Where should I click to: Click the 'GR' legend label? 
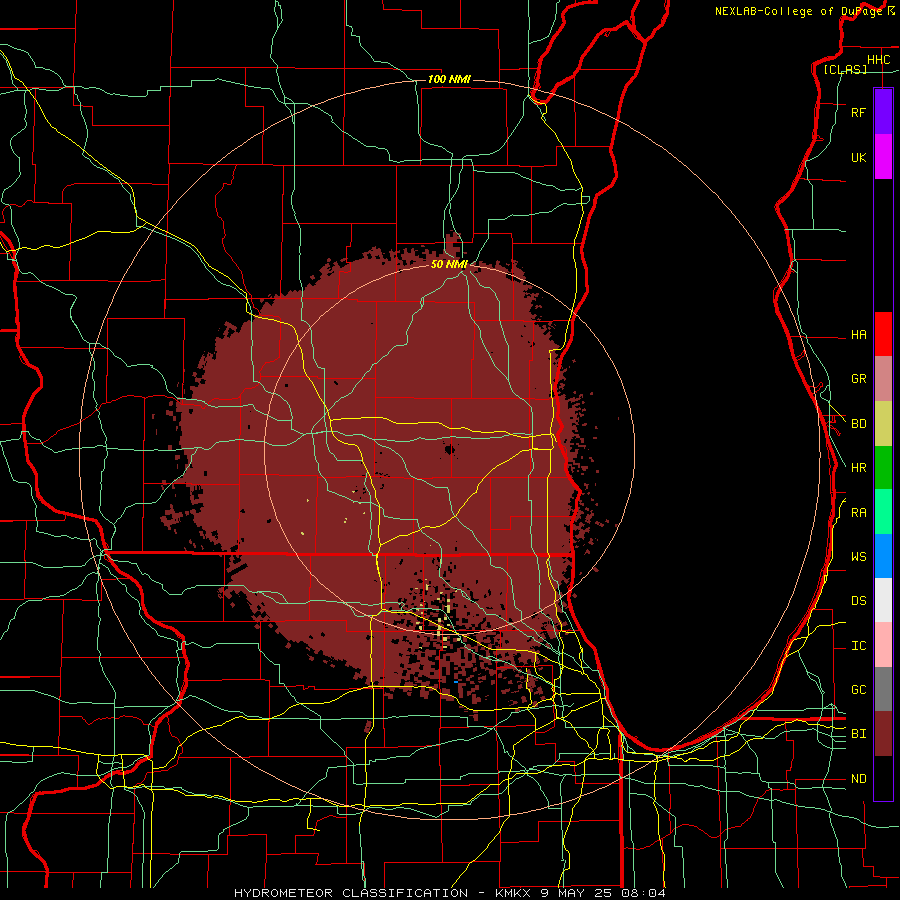tap(858, 379)
